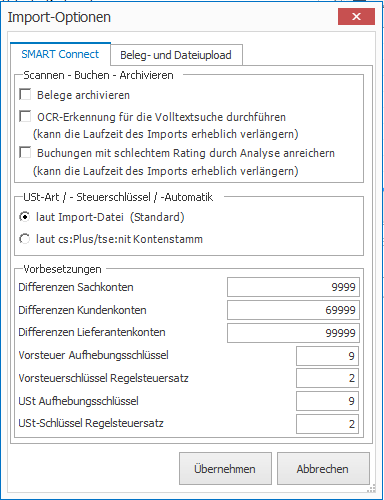The height and width of the screenshot is (500, 384).
Task: Click the USt-Schlüssel Regelsteuersatz value field
Action: coord(327,424)
